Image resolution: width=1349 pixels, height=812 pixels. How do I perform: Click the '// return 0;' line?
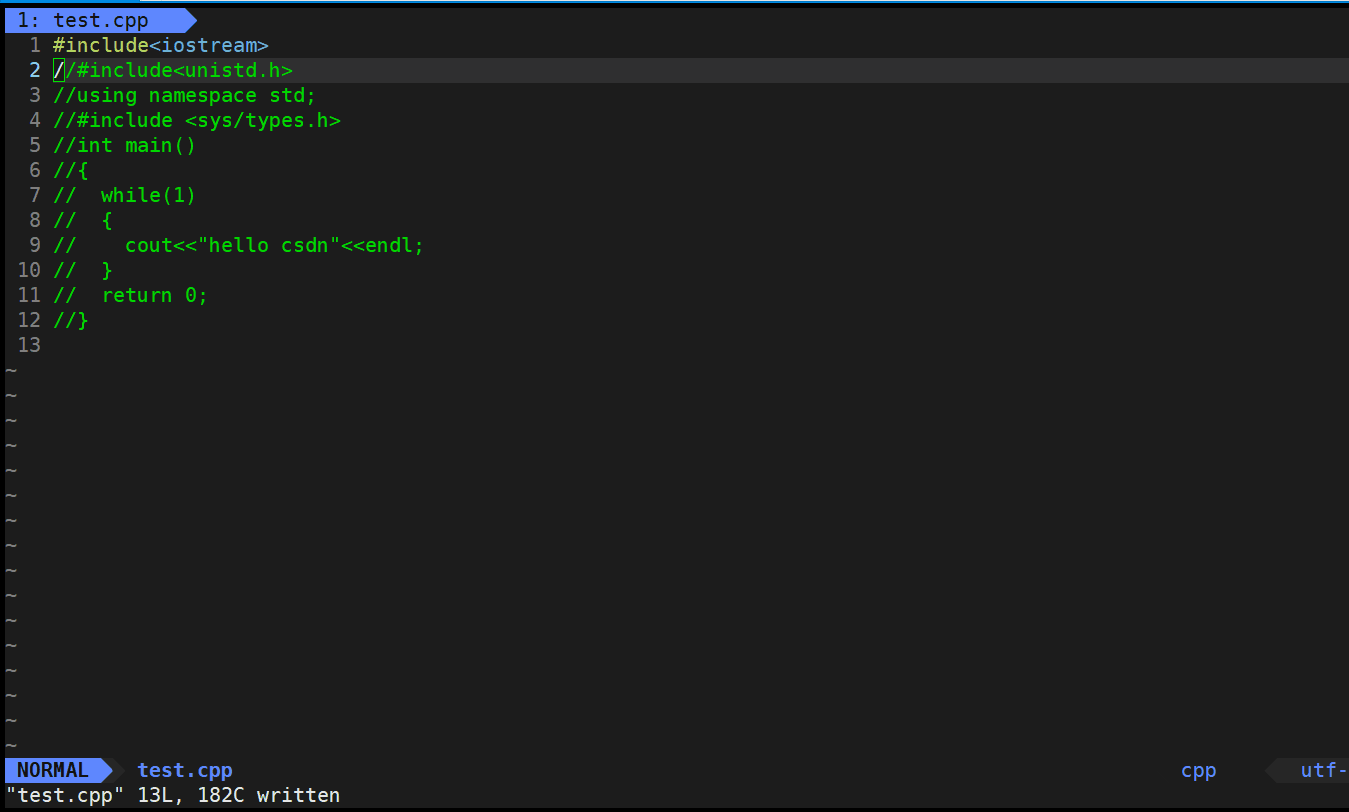[131, 295]
